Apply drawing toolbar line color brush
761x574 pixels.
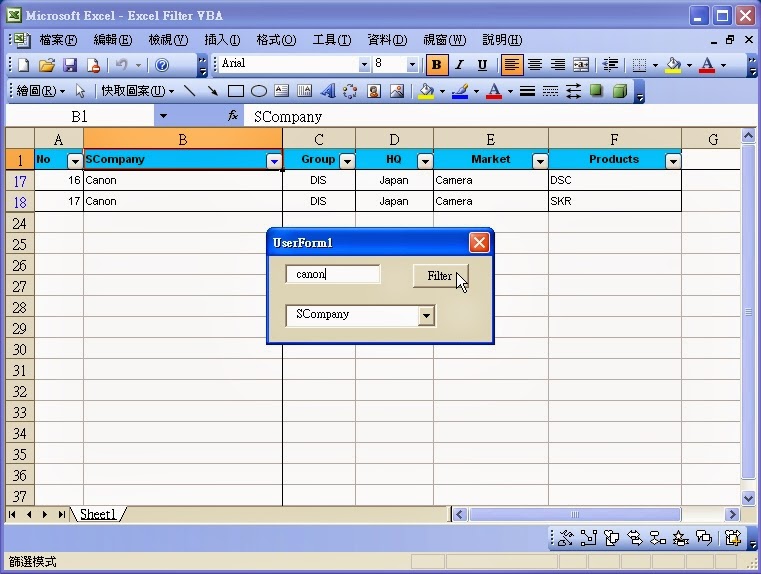tap(460, 91)
